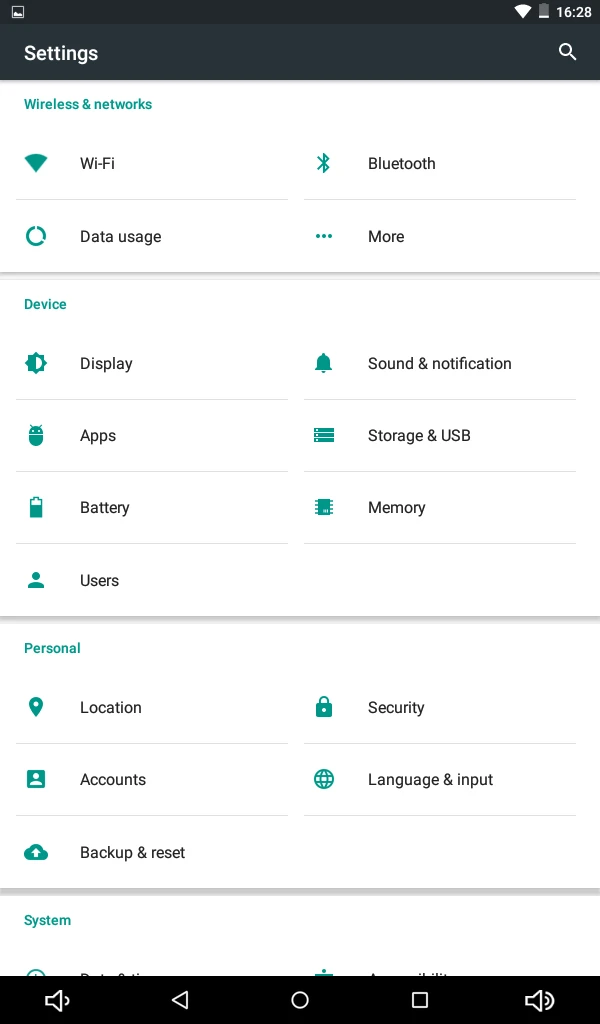Open Language & input via the globe icon
The height and width of the screenshot is (1024, 600).
(324, 779)
